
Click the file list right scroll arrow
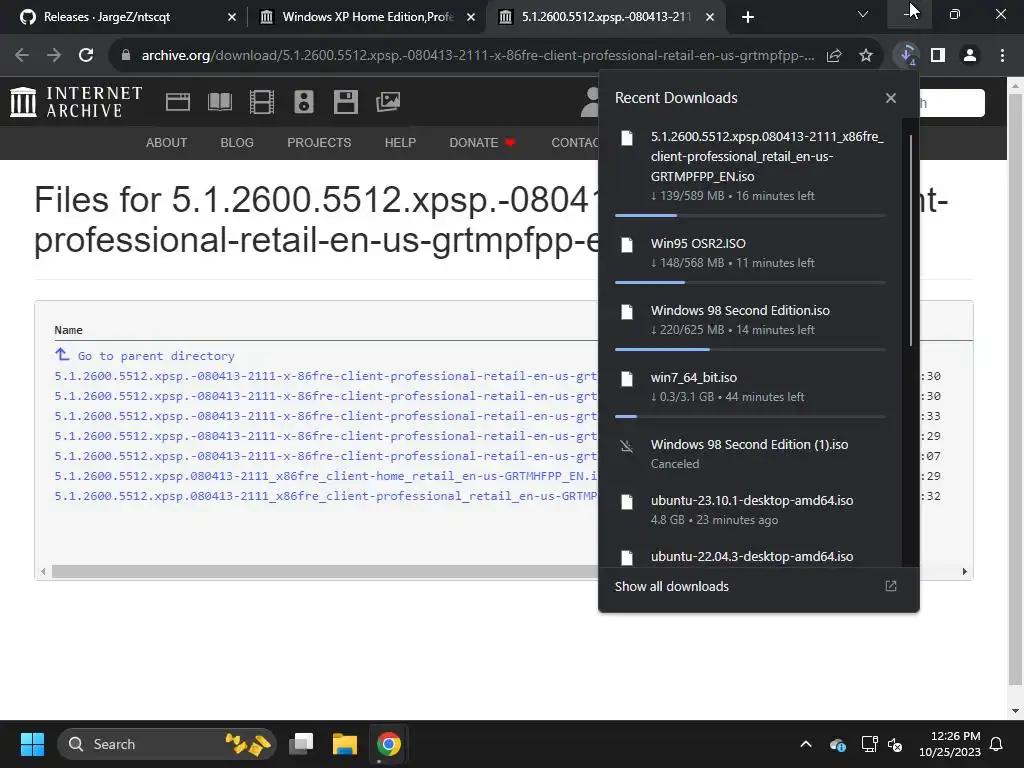coord(965,571)
